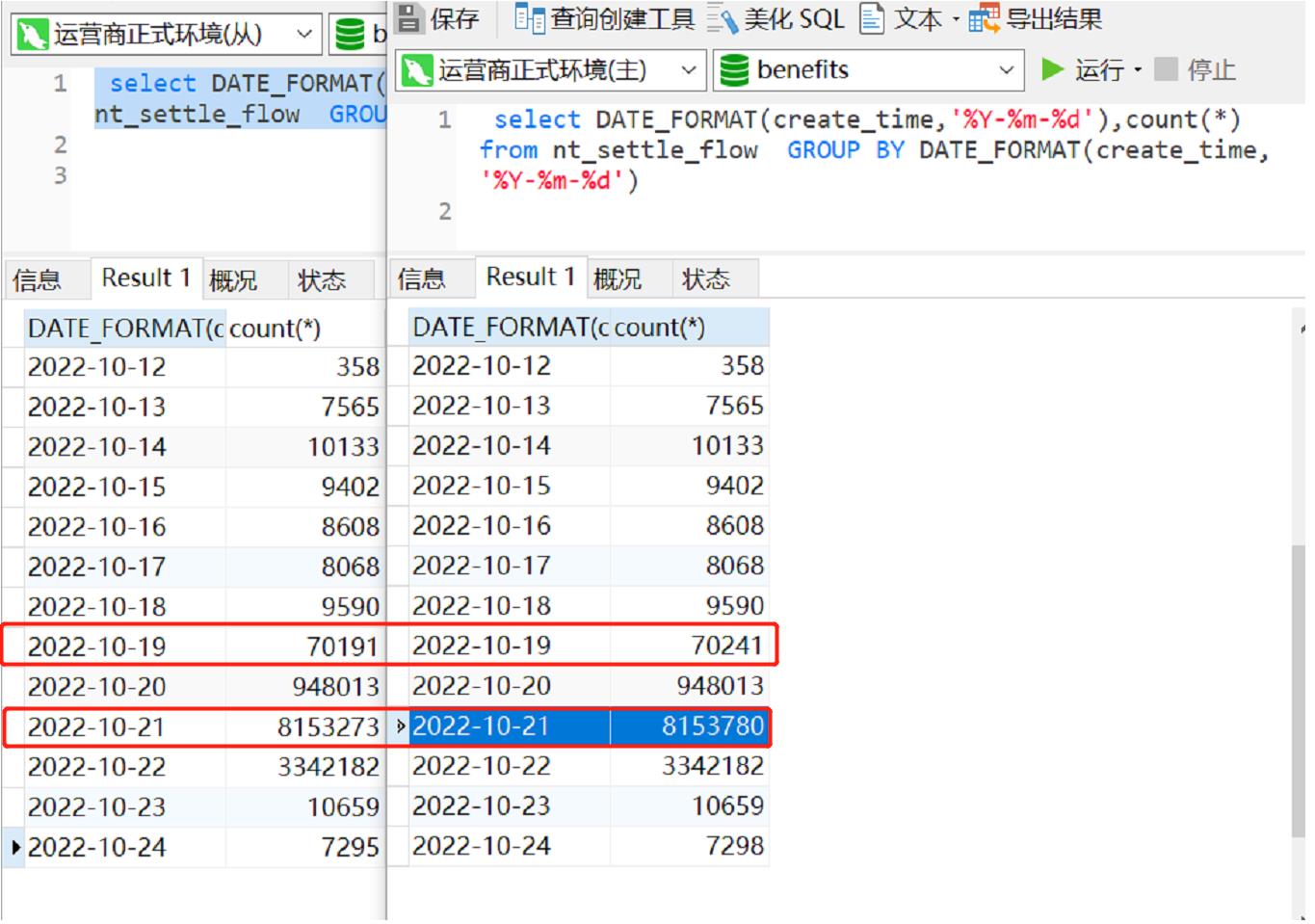
Task: Select cell 70191 in left result grid
Action: [305, 647]
